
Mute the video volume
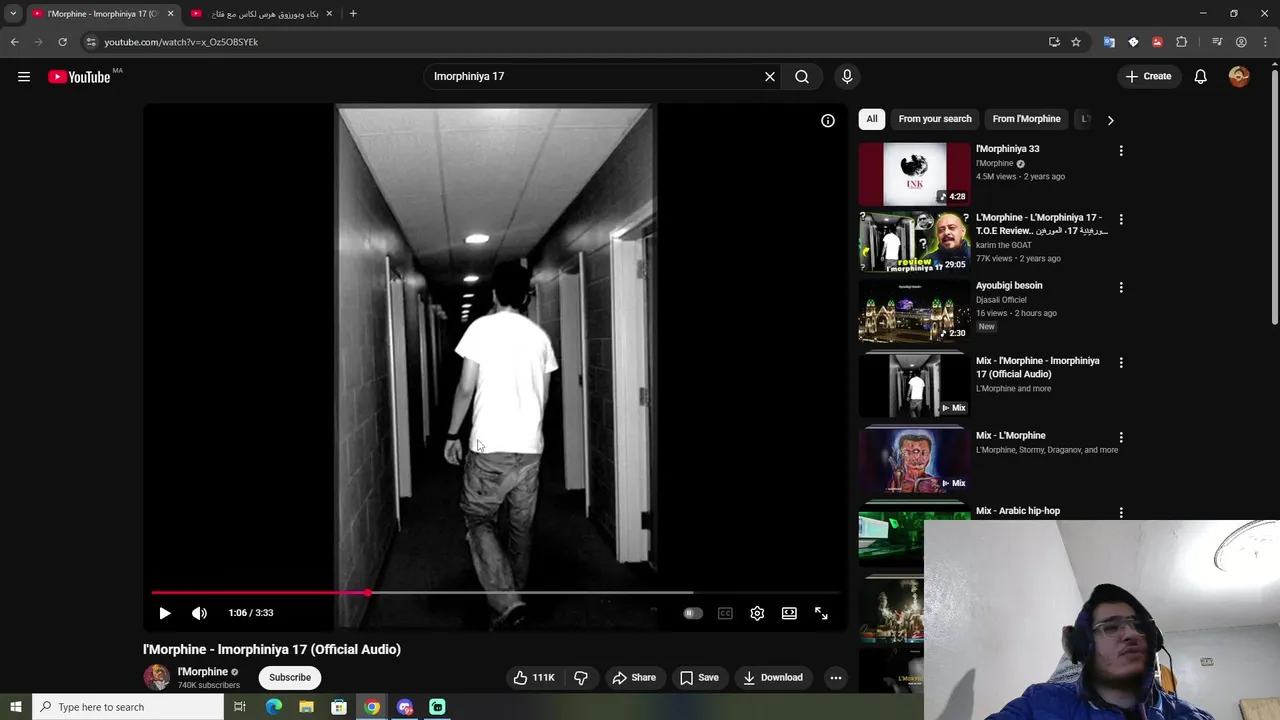(x=199, y=613)
